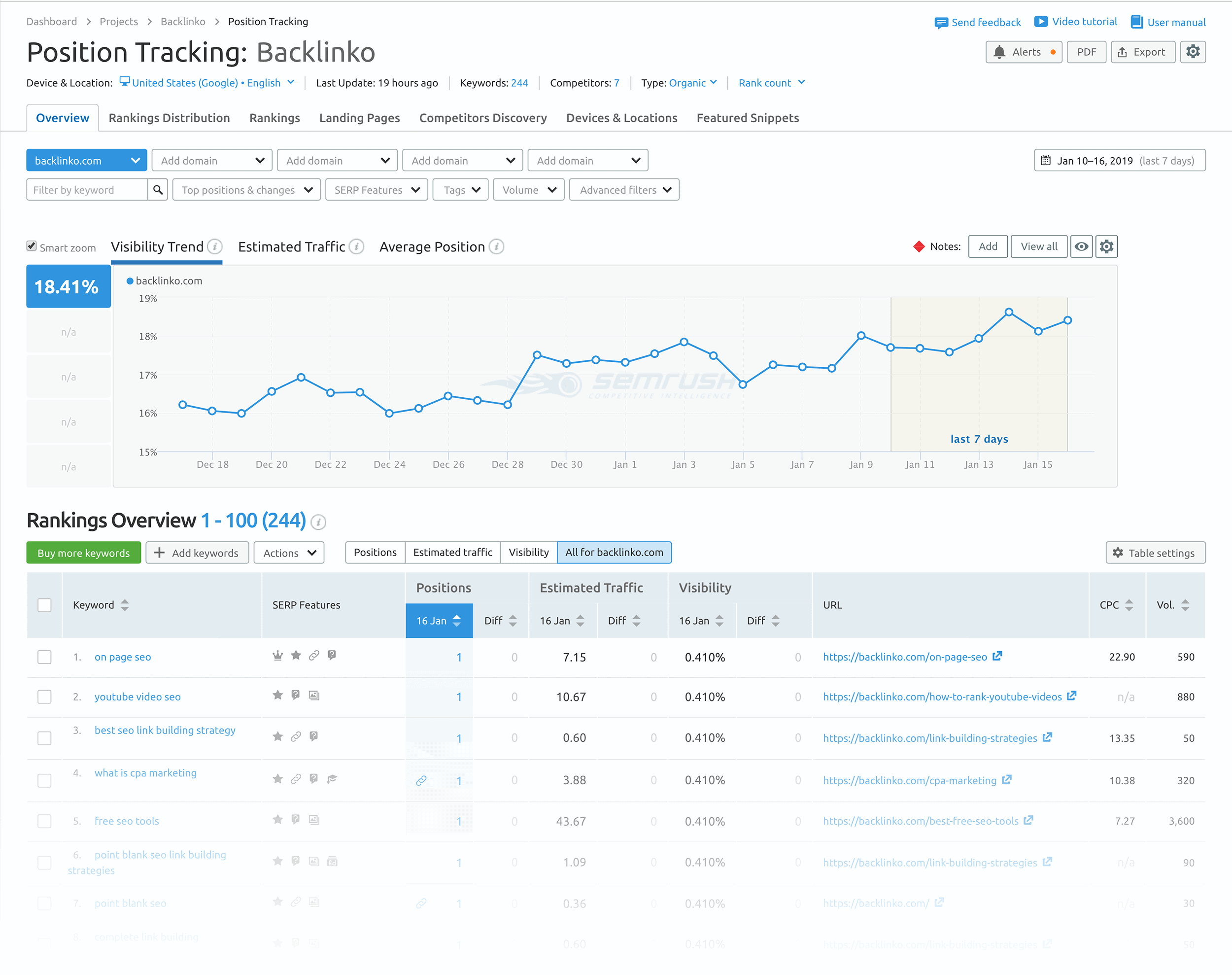This screenshot has width=1232, height=975.
Task: Click the Alerts bell icon
Action: [x=1000, y=52]
